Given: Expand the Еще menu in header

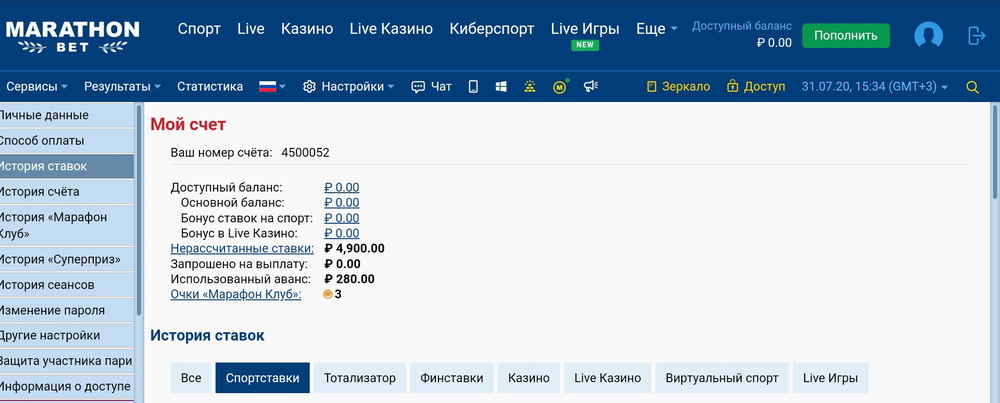Looking at the screenshot, I should [x=657, y=29].
